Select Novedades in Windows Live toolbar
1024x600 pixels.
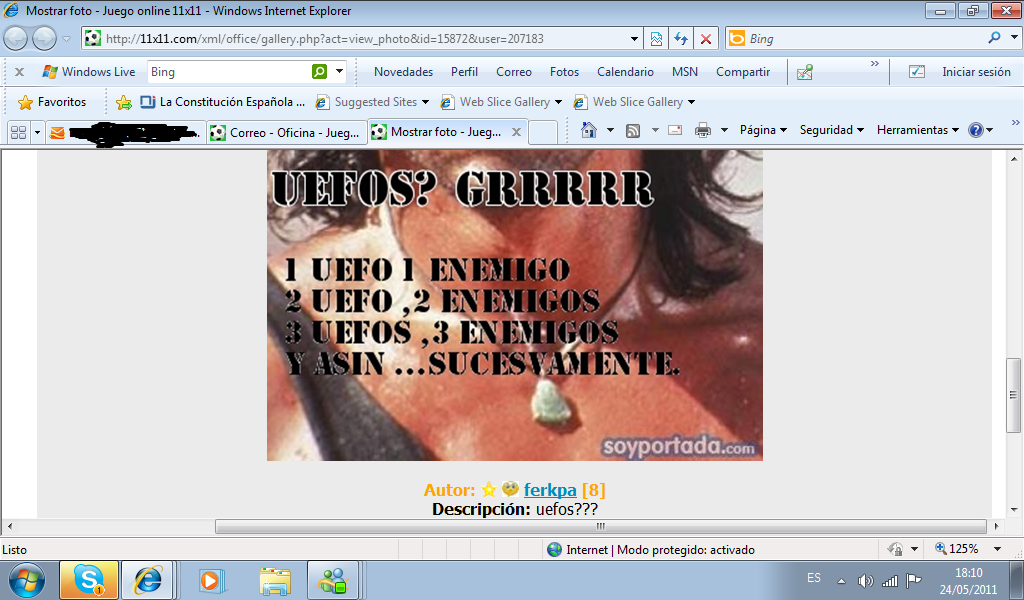[403, 72]
